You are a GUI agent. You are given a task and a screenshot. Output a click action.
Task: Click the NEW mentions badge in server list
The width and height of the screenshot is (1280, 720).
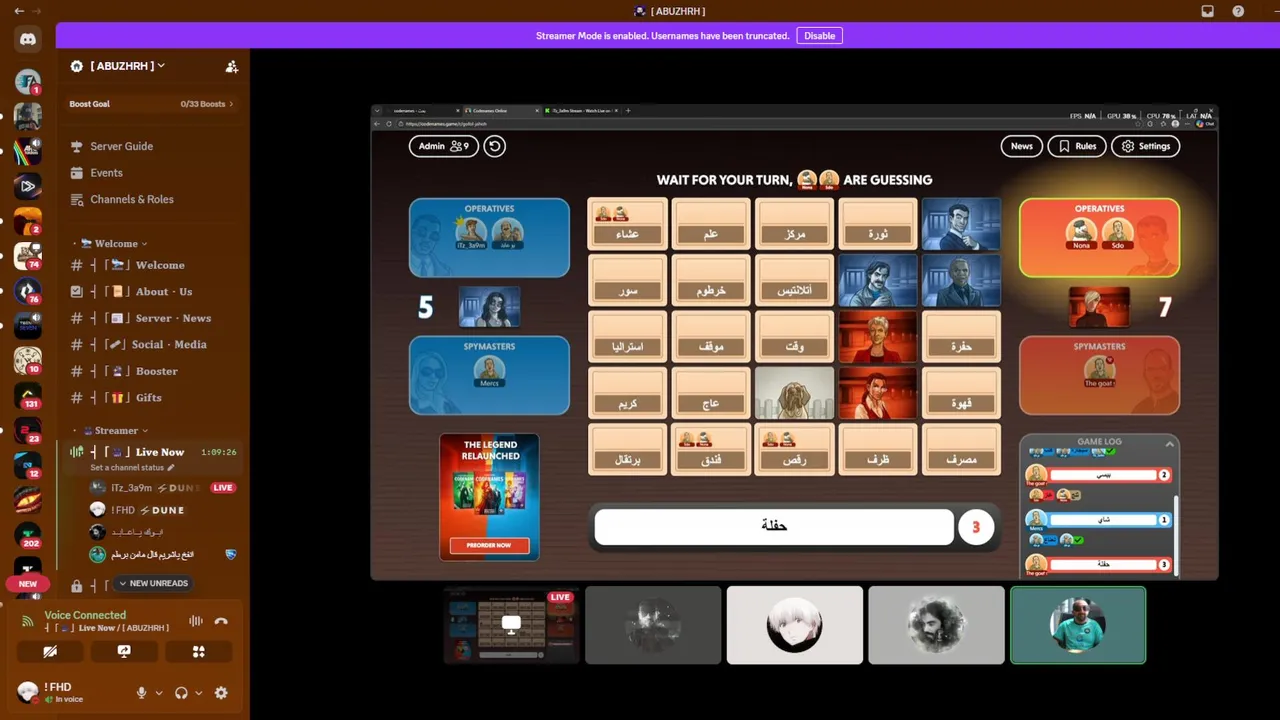(x=28, y=584)
